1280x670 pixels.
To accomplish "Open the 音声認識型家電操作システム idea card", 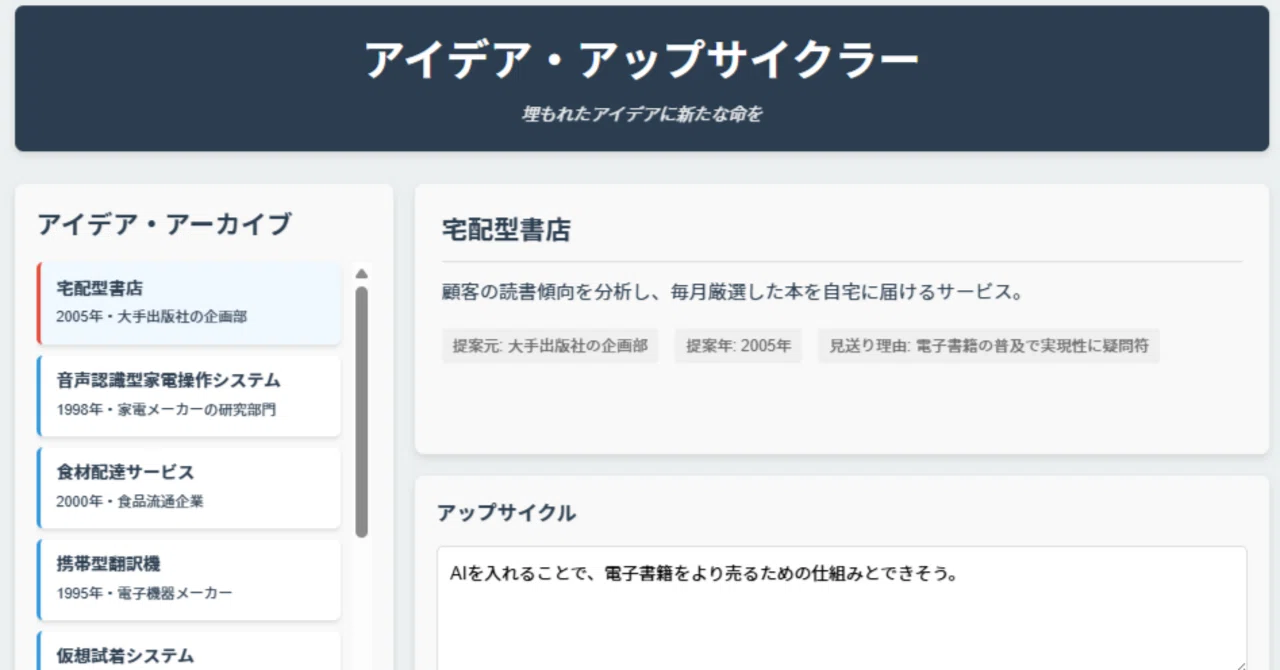I will (x=189, y=395).
